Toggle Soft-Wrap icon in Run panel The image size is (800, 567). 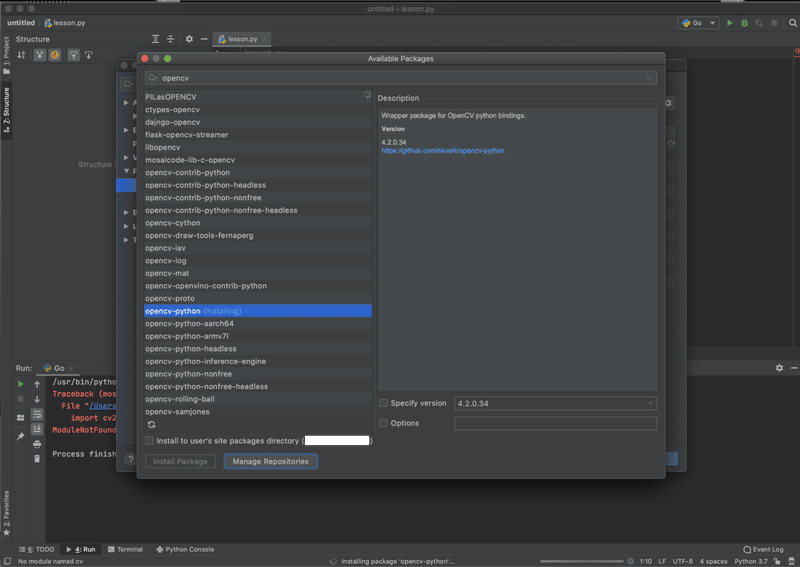click(x=37, y=414)
